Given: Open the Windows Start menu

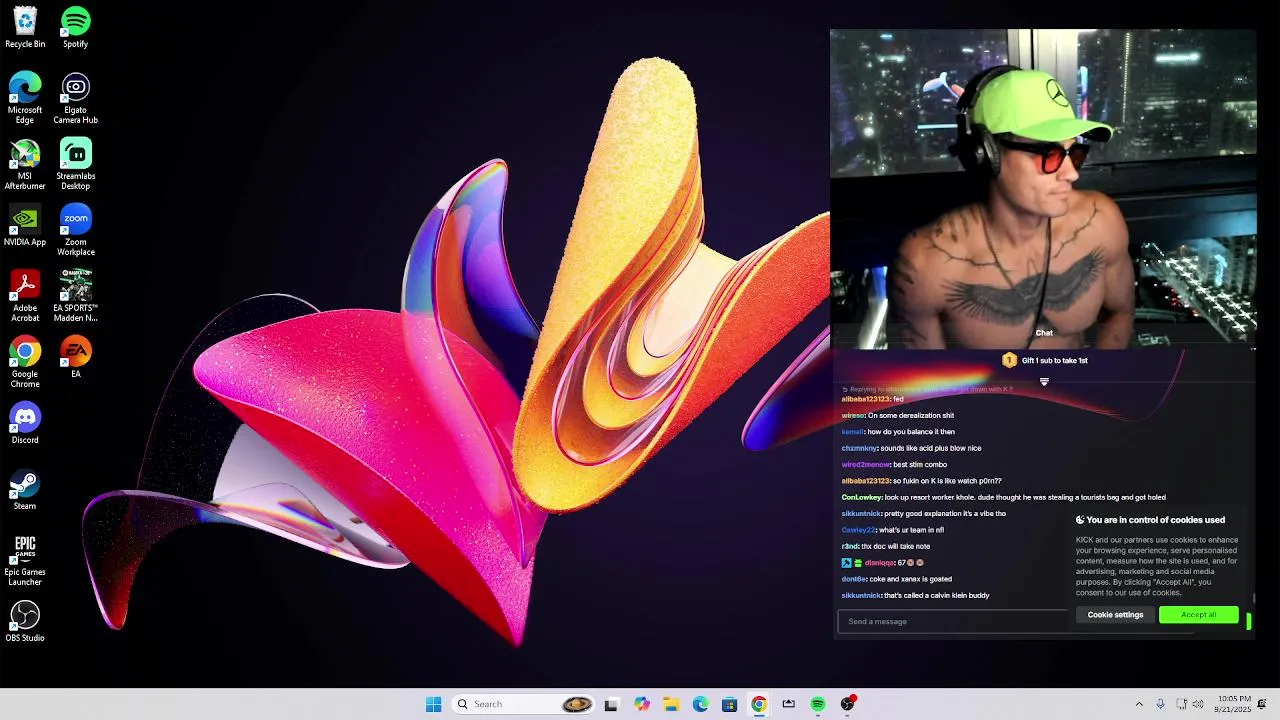Looking at the screenshot, I should pos(433,704).
